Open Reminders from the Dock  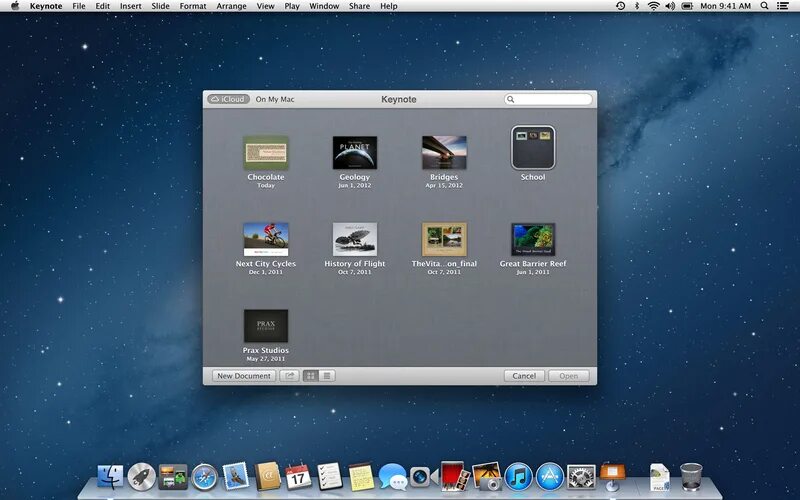click(330, 476)
